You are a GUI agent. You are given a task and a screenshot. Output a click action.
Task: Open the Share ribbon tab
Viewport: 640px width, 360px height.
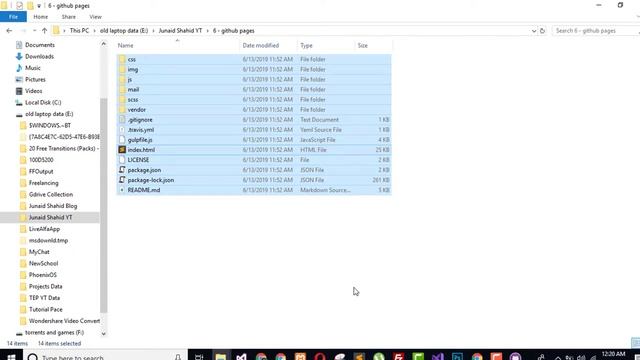(x=69, y=17)
